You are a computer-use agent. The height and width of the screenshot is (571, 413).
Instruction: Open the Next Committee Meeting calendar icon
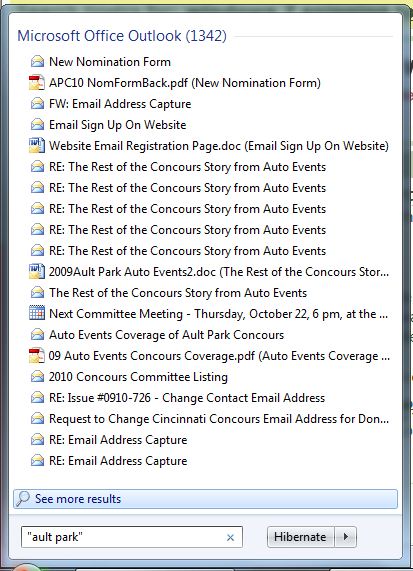[x=37, y=314]
